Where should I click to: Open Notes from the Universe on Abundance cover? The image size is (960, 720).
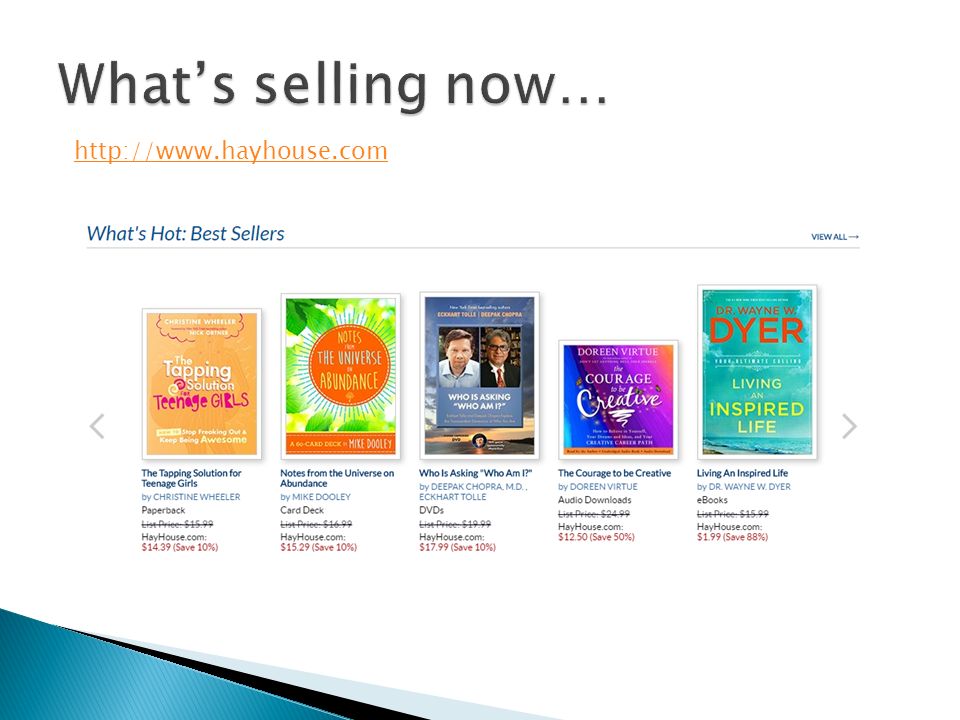340,376
